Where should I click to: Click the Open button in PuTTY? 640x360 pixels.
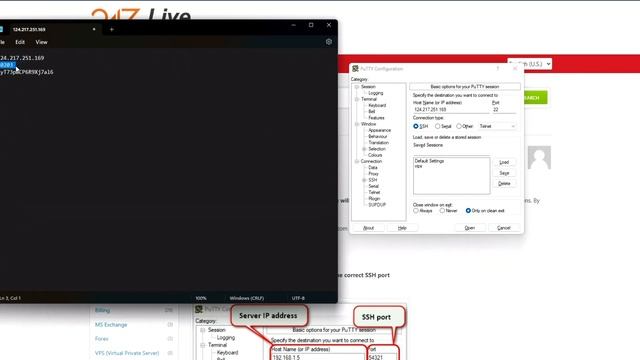(x=470, y=228)
